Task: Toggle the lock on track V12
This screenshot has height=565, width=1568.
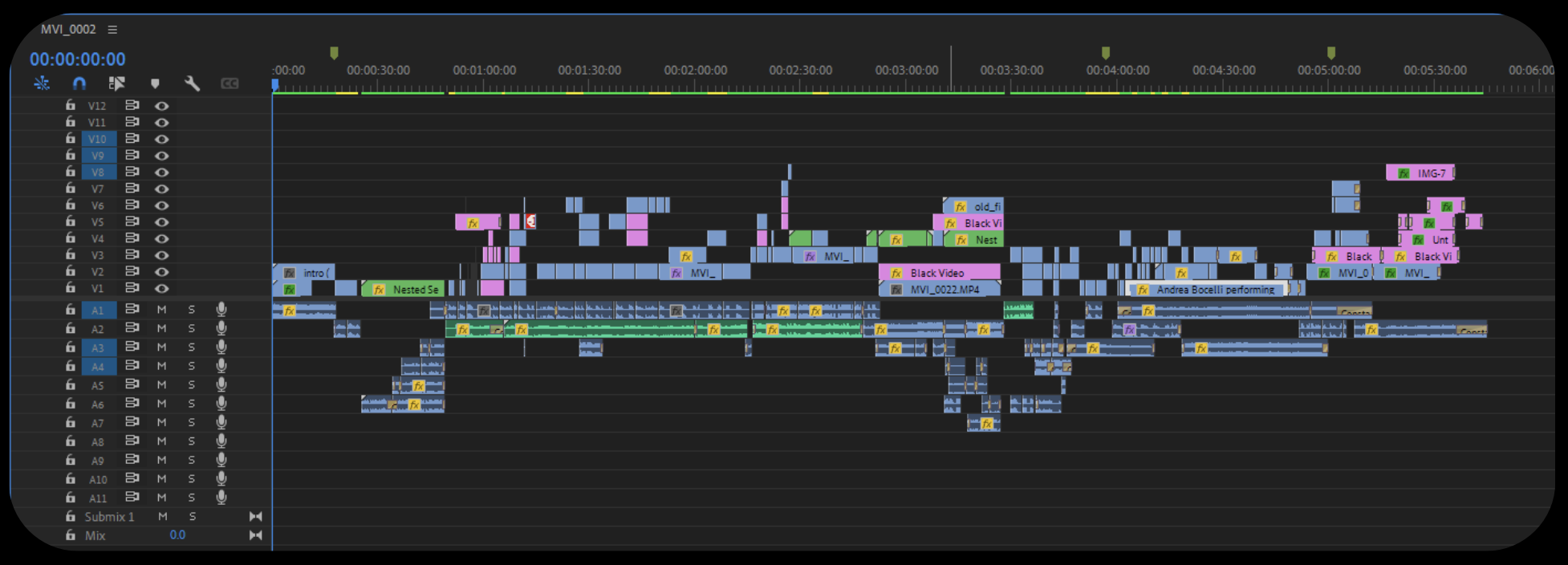Action: (x=71, y=105)
